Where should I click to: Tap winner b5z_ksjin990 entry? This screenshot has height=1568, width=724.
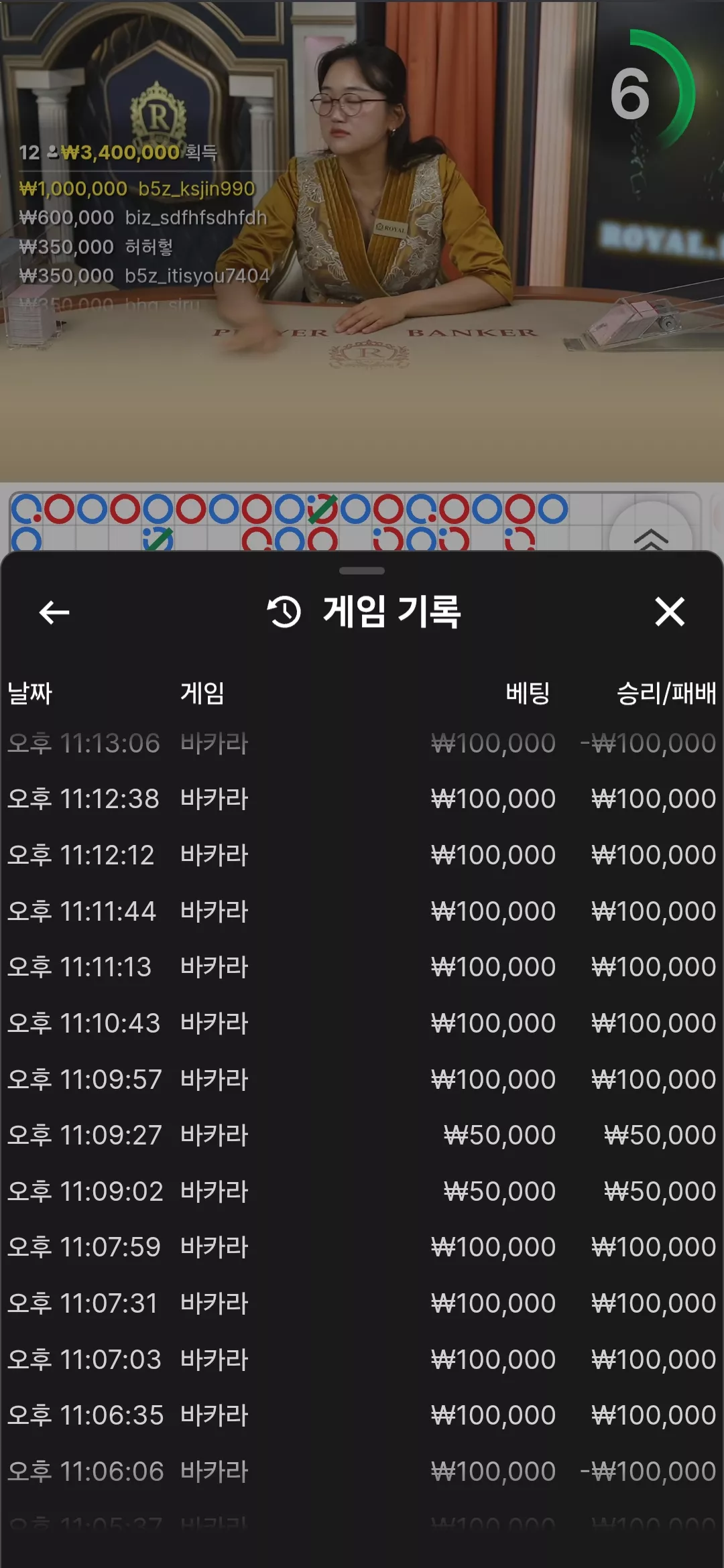(137, 188)
